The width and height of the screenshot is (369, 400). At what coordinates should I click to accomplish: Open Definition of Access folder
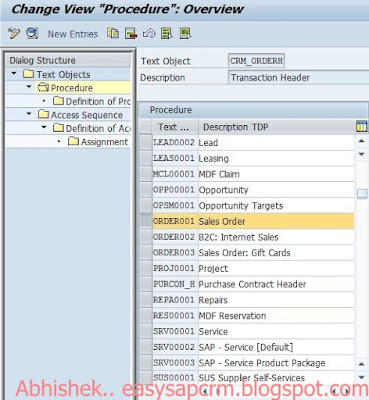tap(91, 128)
